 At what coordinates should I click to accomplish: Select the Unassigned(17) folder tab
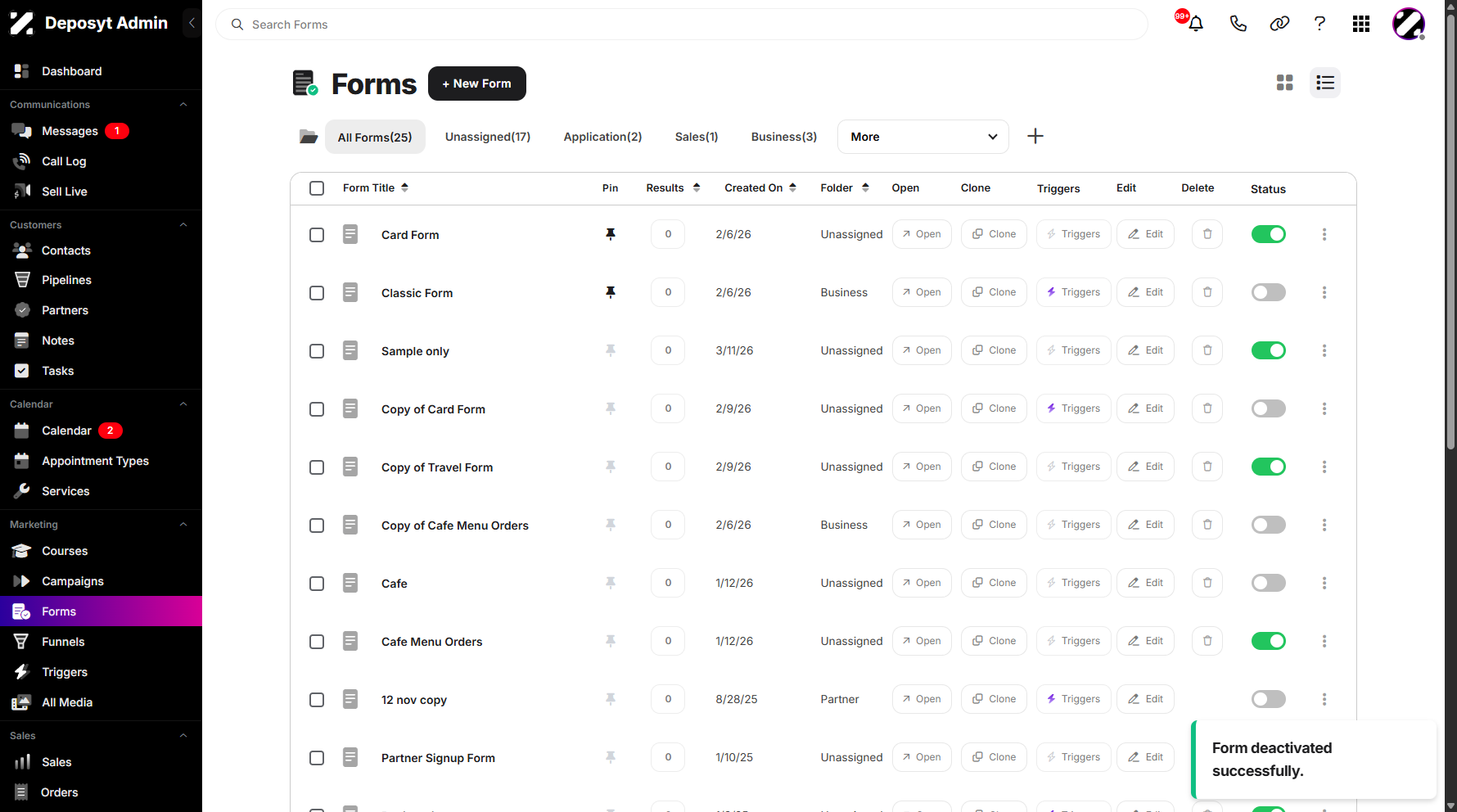point(488,137)
